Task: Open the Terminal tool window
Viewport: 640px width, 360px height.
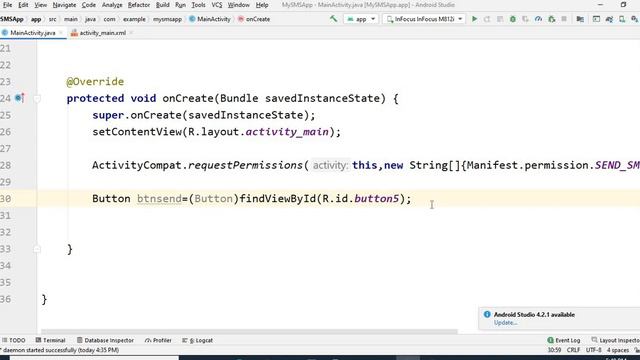Action: 50,340
